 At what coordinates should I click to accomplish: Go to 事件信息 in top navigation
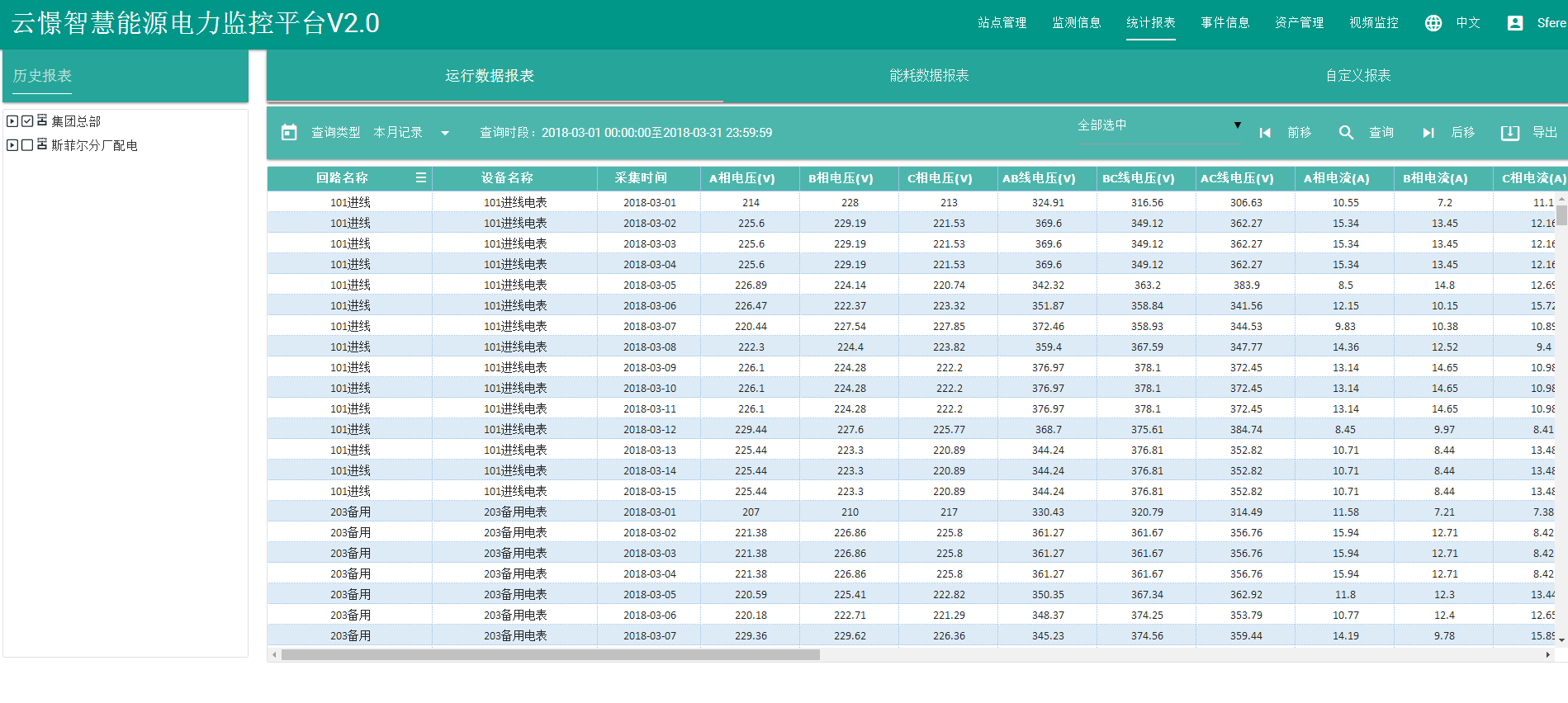(1225, 23)
